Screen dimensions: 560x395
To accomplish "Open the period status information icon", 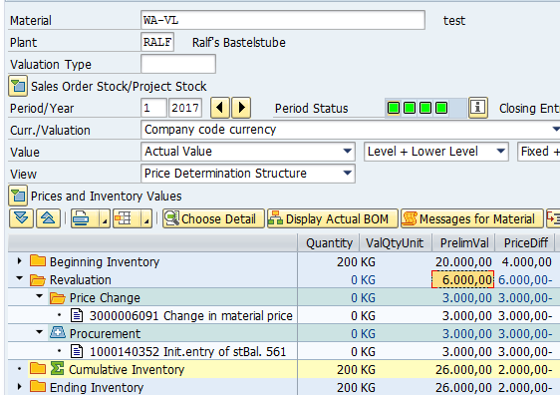I will point(478,108).
